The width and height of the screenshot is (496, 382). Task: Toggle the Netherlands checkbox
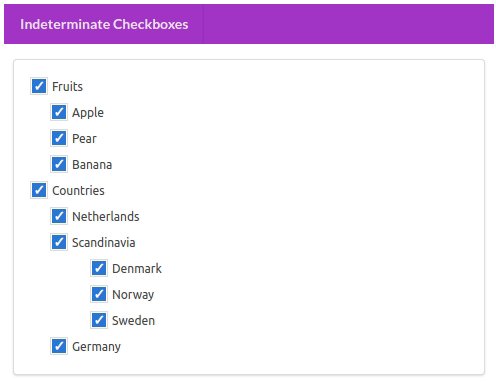[x=59, y=216]
